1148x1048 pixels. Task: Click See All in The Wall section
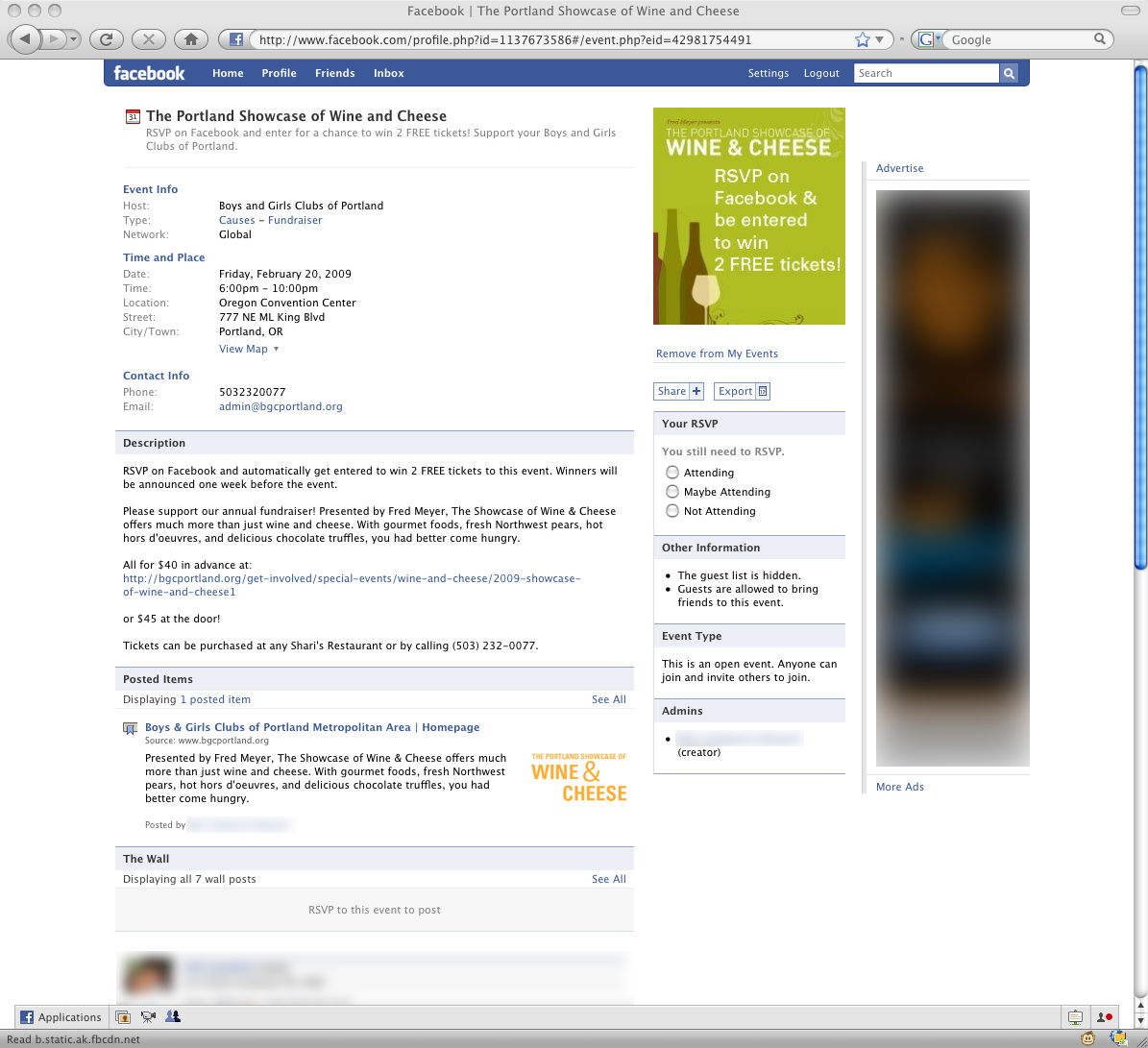point(608,879)
